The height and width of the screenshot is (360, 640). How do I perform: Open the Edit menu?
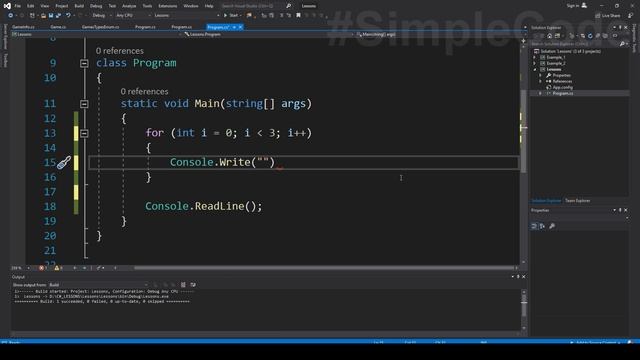31,6
